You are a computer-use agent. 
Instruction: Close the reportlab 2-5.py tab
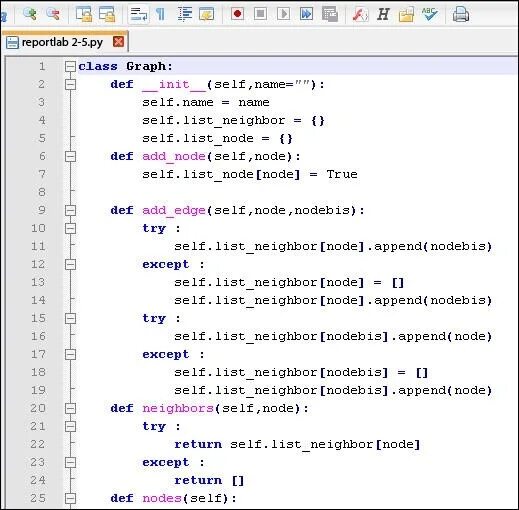118,42
